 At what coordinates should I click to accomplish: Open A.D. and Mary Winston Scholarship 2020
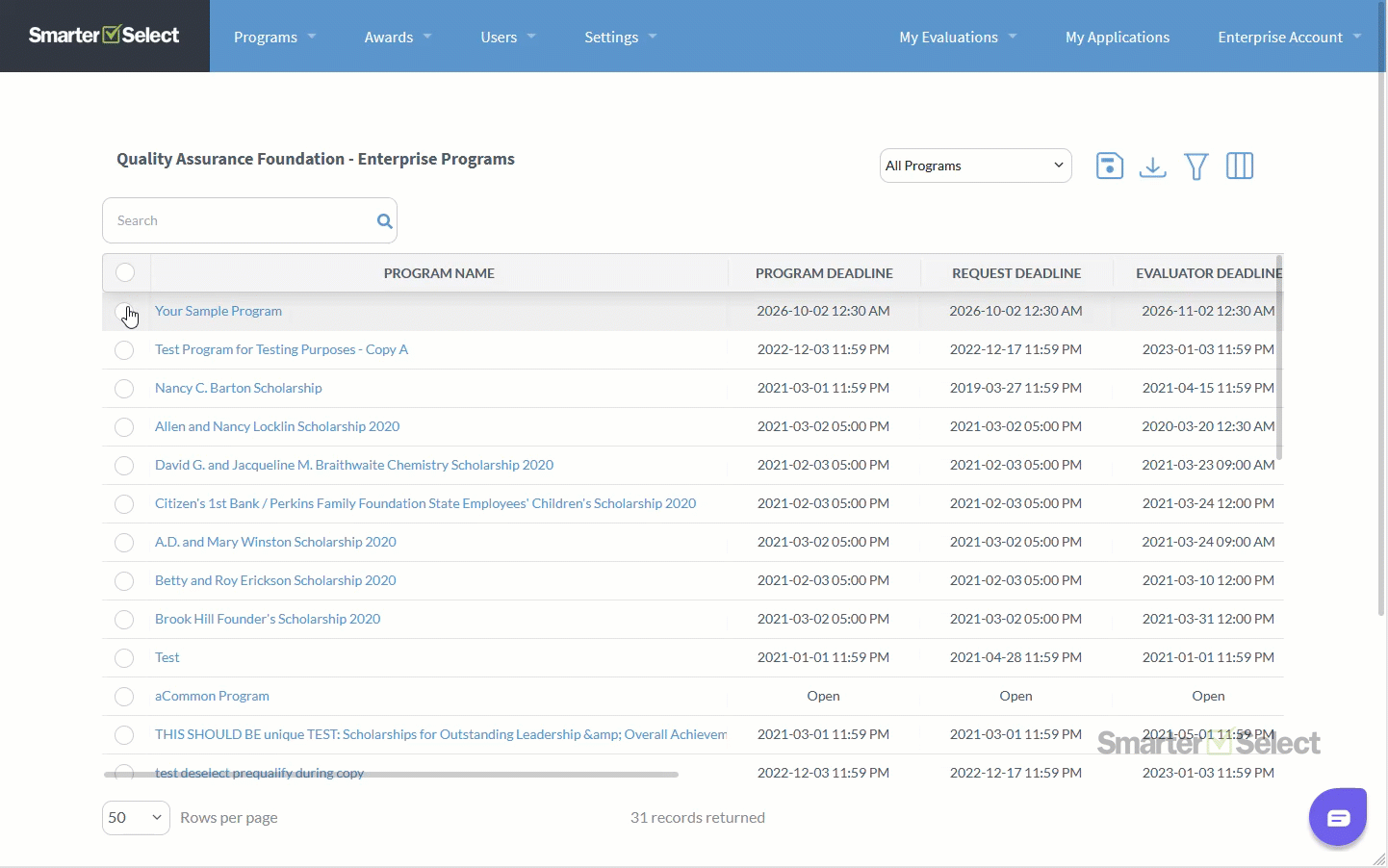tap(275, 542)
